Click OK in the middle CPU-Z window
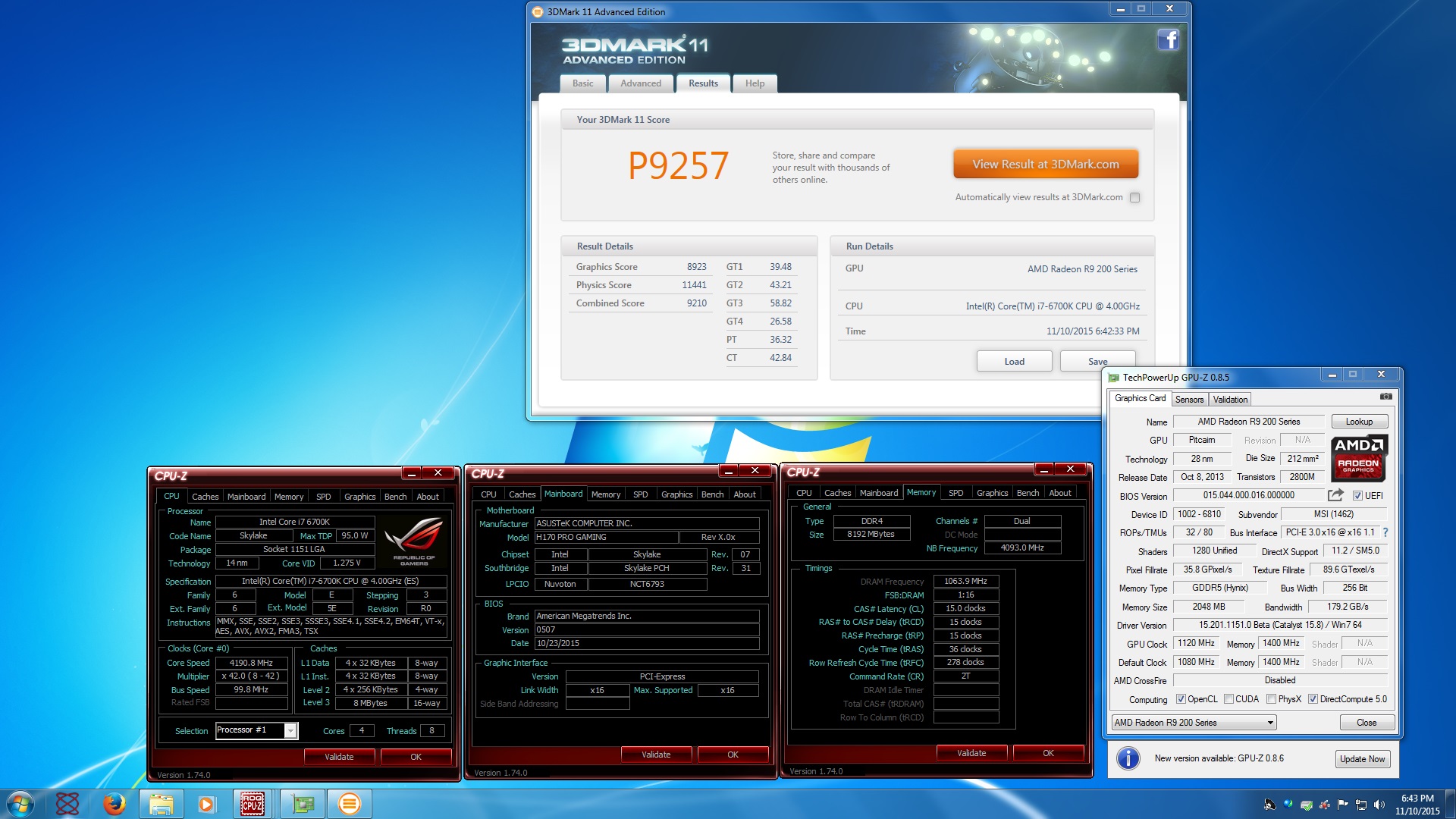Viewport: 1456px width, 819px height. (733, 755)
